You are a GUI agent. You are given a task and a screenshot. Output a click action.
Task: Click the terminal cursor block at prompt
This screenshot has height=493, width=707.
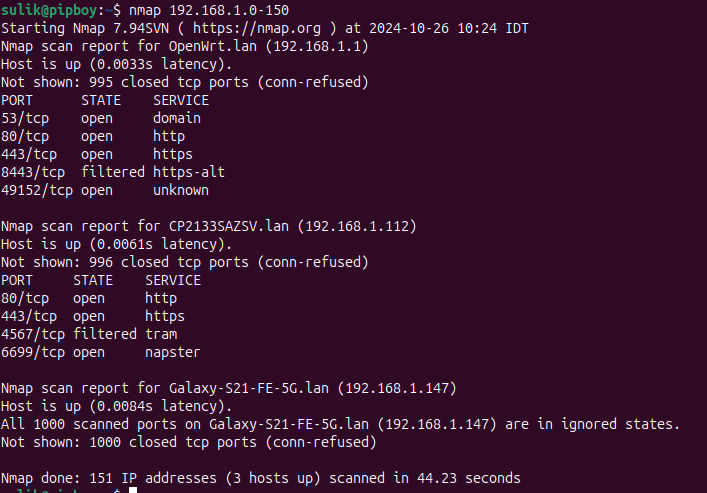[x=133, y=490]
